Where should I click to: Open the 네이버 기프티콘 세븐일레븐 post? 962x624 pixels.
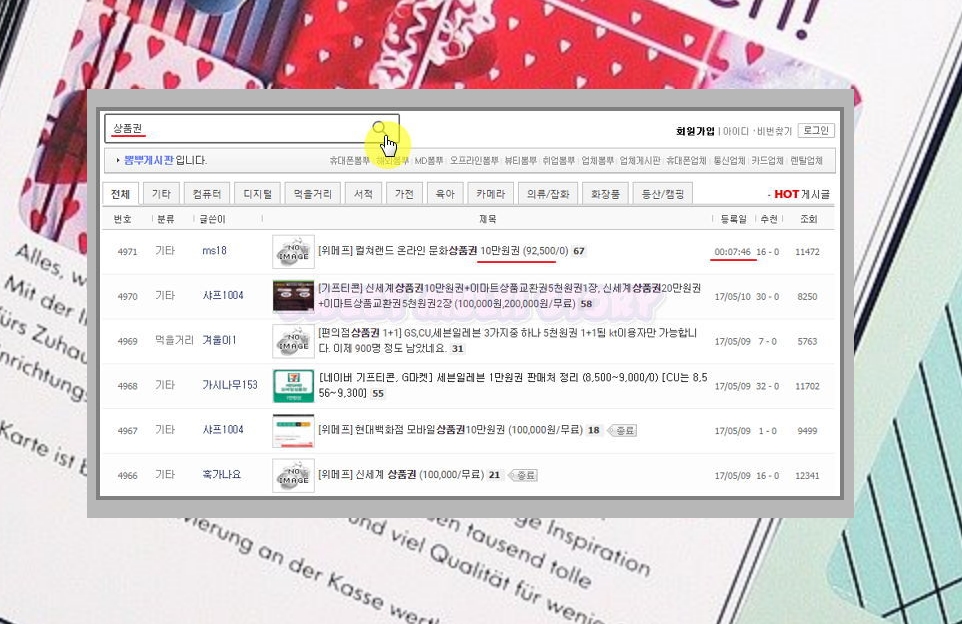click(513, 385)
